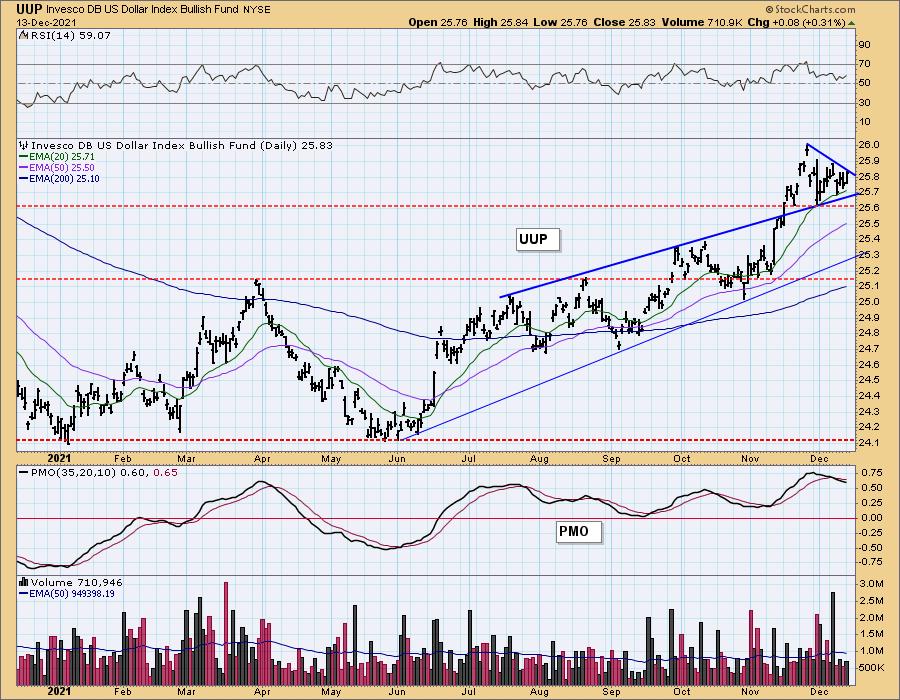Image resolution: width=900 pixels, height=700 pixels.
Task: Click the 25.1 price axis label
Action: [871, 286]
